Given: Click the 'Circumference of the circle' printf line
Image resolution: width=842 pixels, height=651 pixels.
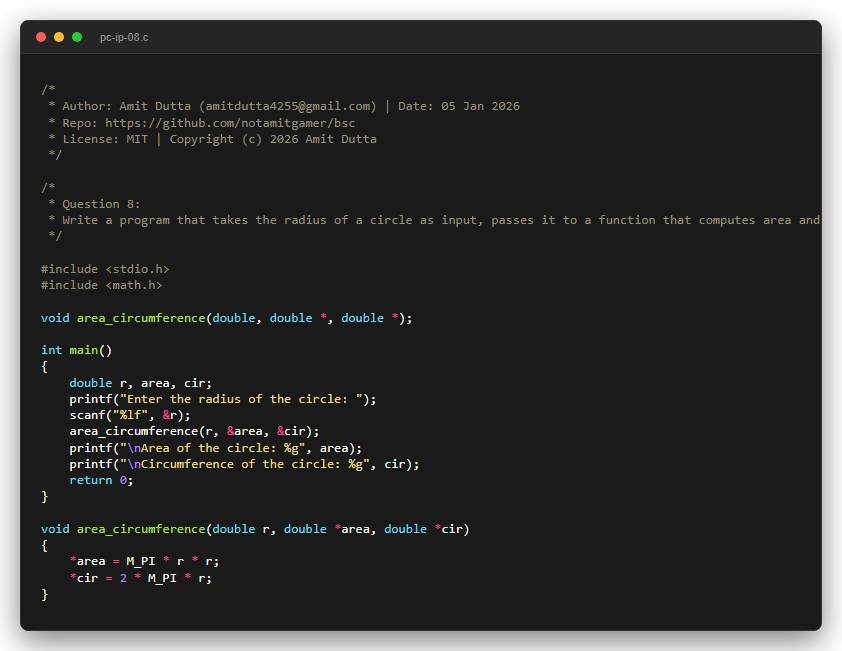Looking at the screenshot, I should (244, 464).
